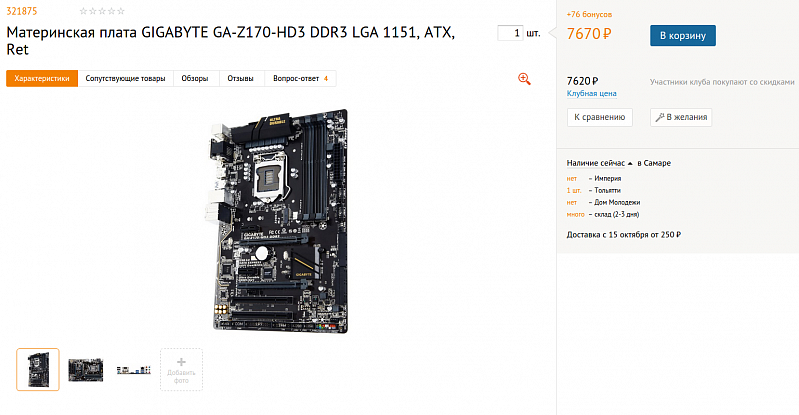Image resolution: width=799 pixels, height=415 pixels.
Task: Click the main motherboard product image
Action: click(279, 221)
